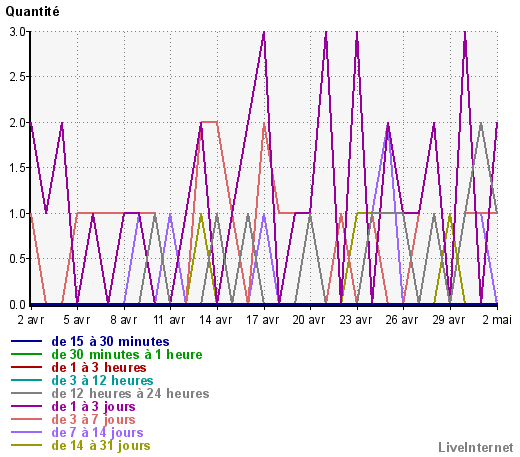Click the 'de 30 minutes à 1 heure' legend label
This screenshot has height=457, width=520.
127,355
